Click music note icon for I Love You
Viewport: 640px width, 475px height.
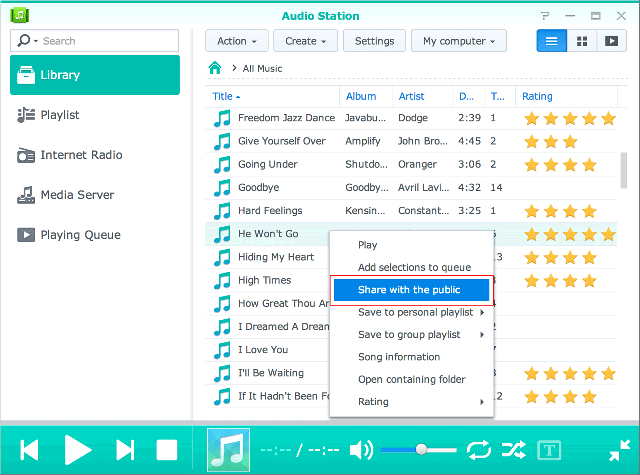coord(222,350)
